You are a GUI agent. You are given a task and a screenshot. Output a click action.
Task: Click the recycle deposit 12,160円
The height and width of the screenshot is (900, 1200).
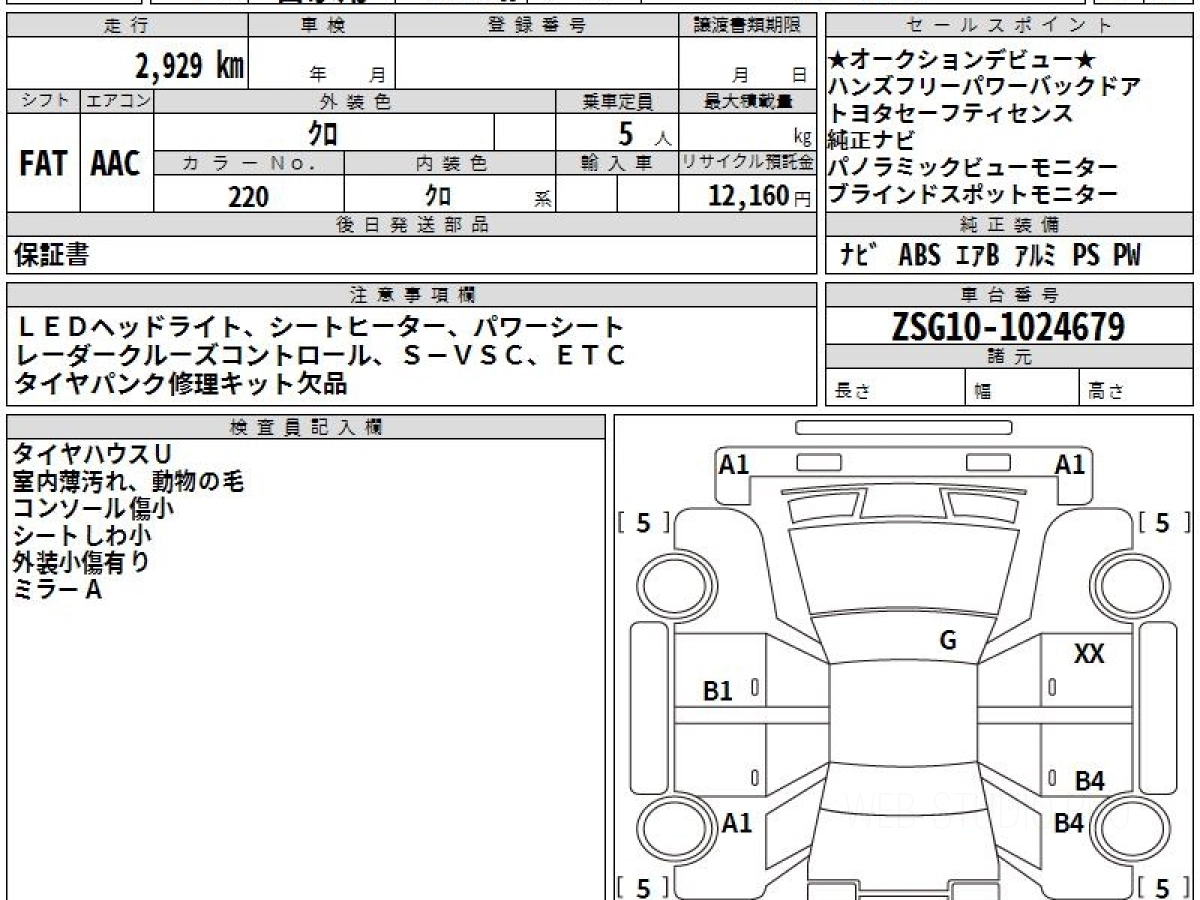759,196
